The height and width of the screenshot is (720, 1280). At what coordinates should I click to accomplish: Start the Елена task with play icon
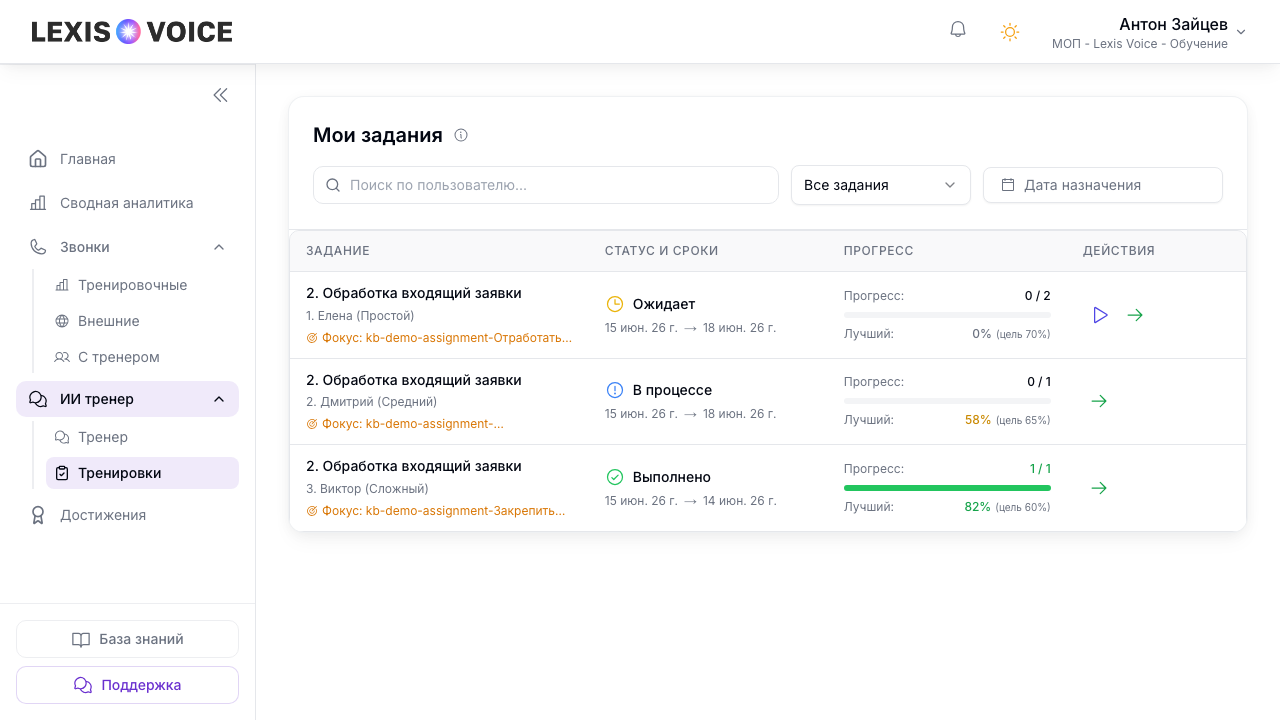[x=1100, y=315]
